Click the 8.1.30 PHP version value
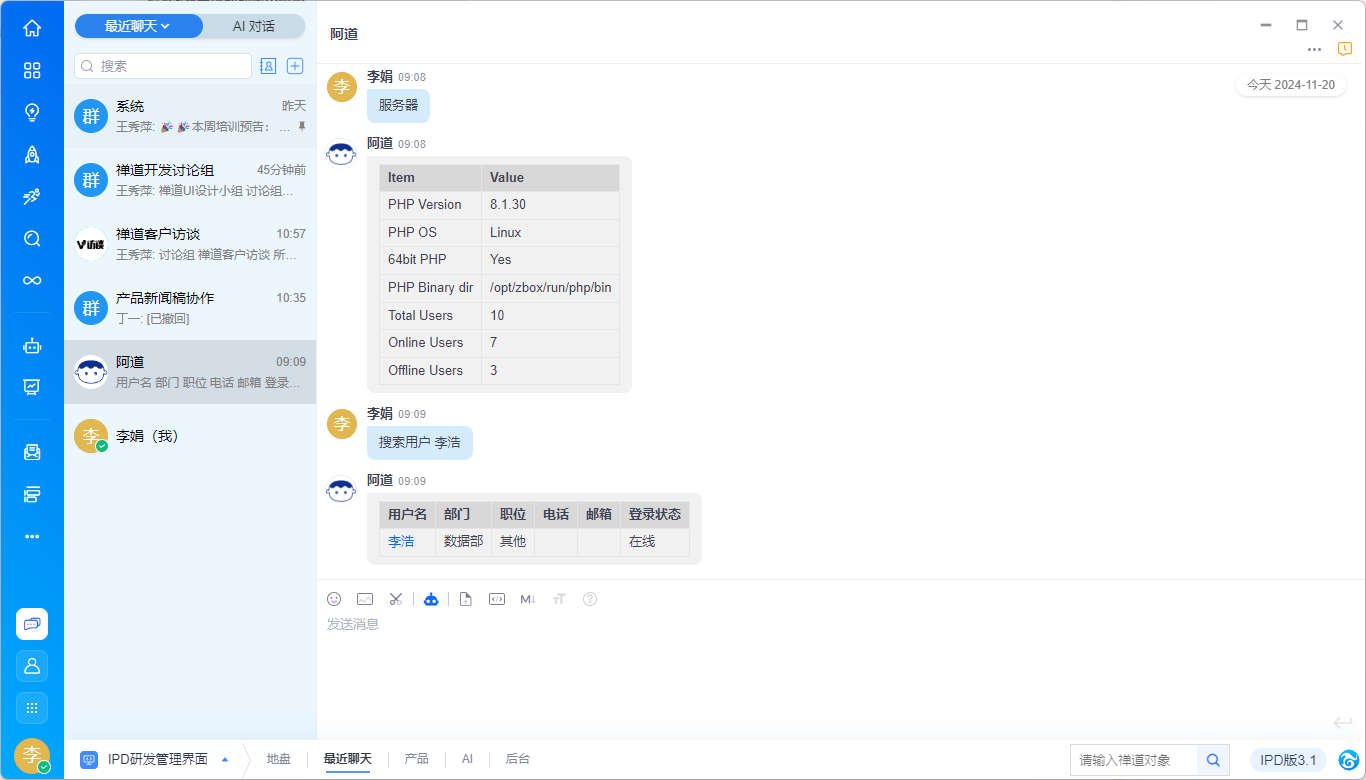 [x=508, y=205]
